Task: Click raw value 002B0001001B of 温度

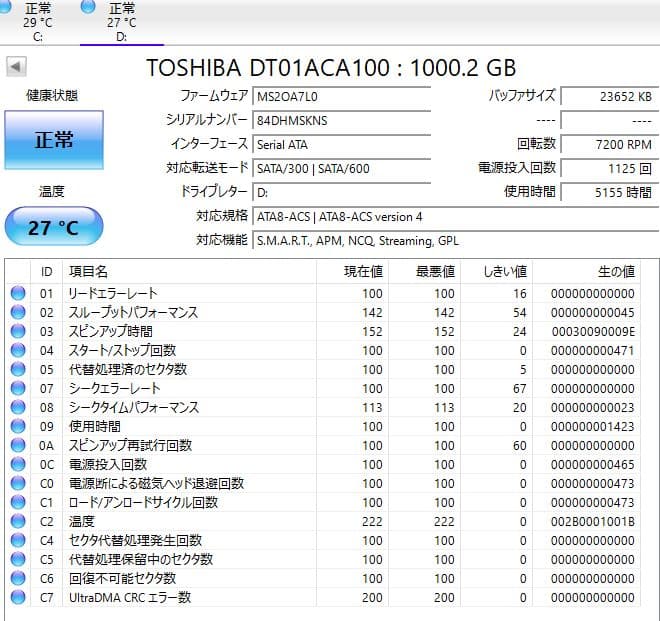Action: click(x=593, y=522)
